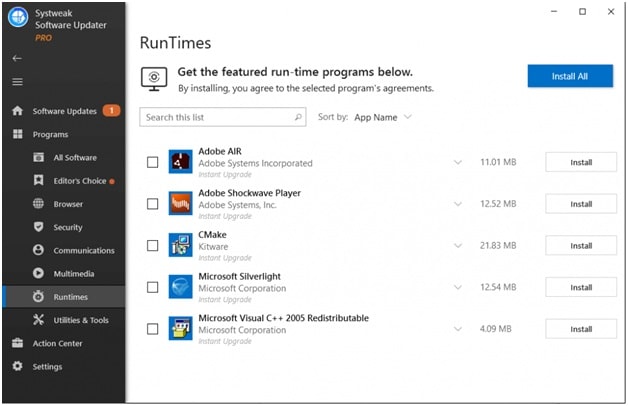Check the Microsoft Silverlight checkbox
The height and width of the screenshot is (406, 628).
(x=153, y=287)
